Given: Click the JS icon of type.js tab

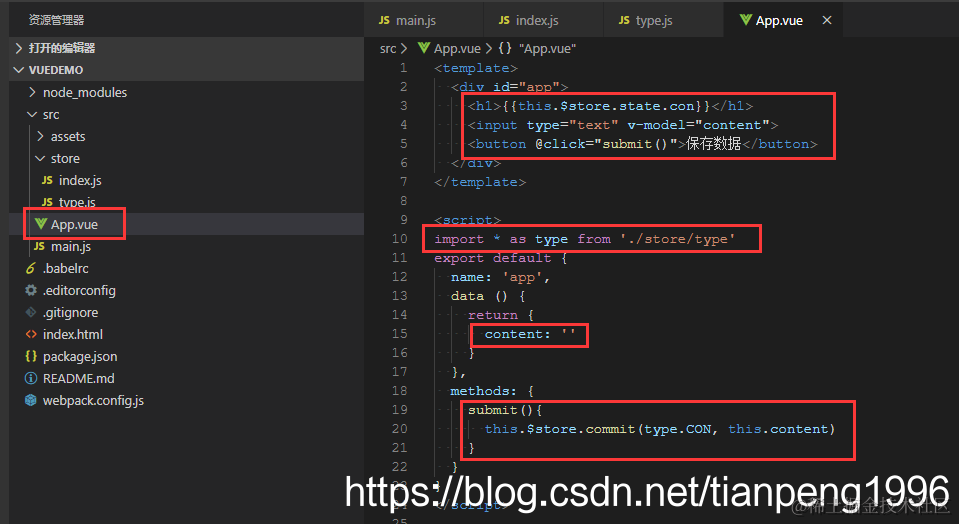Looking at the screenshot, I should (x=624, y=20).
